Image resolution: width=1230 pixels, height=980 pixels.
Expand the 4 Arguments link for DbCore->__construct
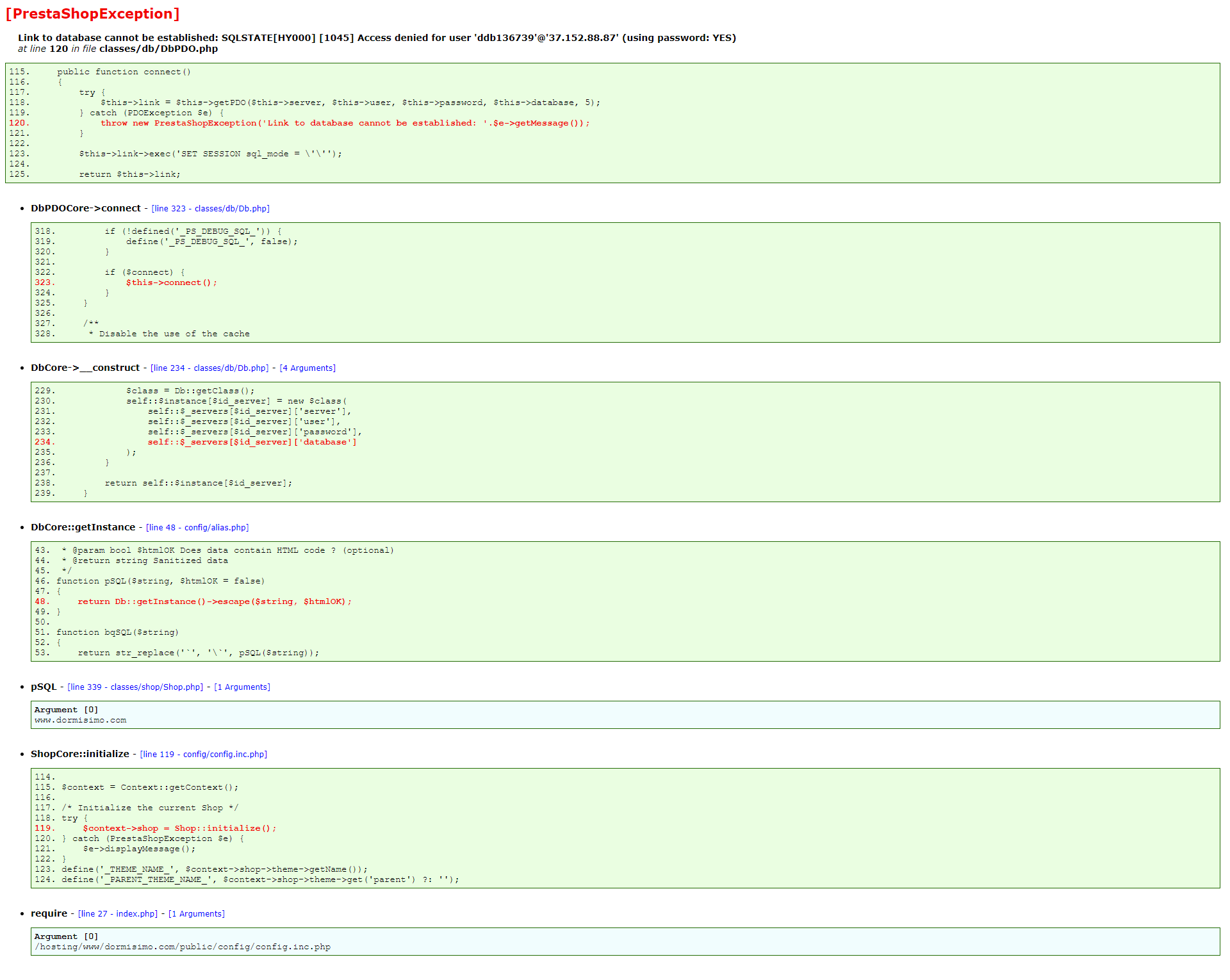coord(307,368)
